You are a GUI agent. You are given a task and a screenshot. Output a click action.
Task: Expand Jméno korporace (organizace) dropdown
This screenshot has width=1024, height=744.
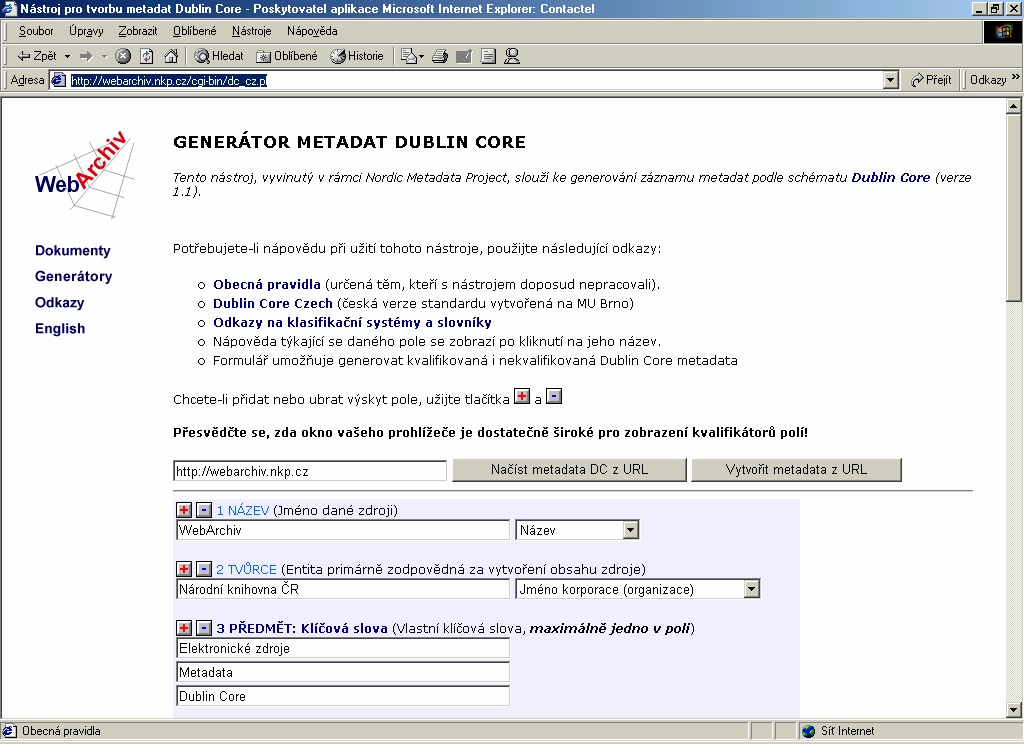coord(752,589)
